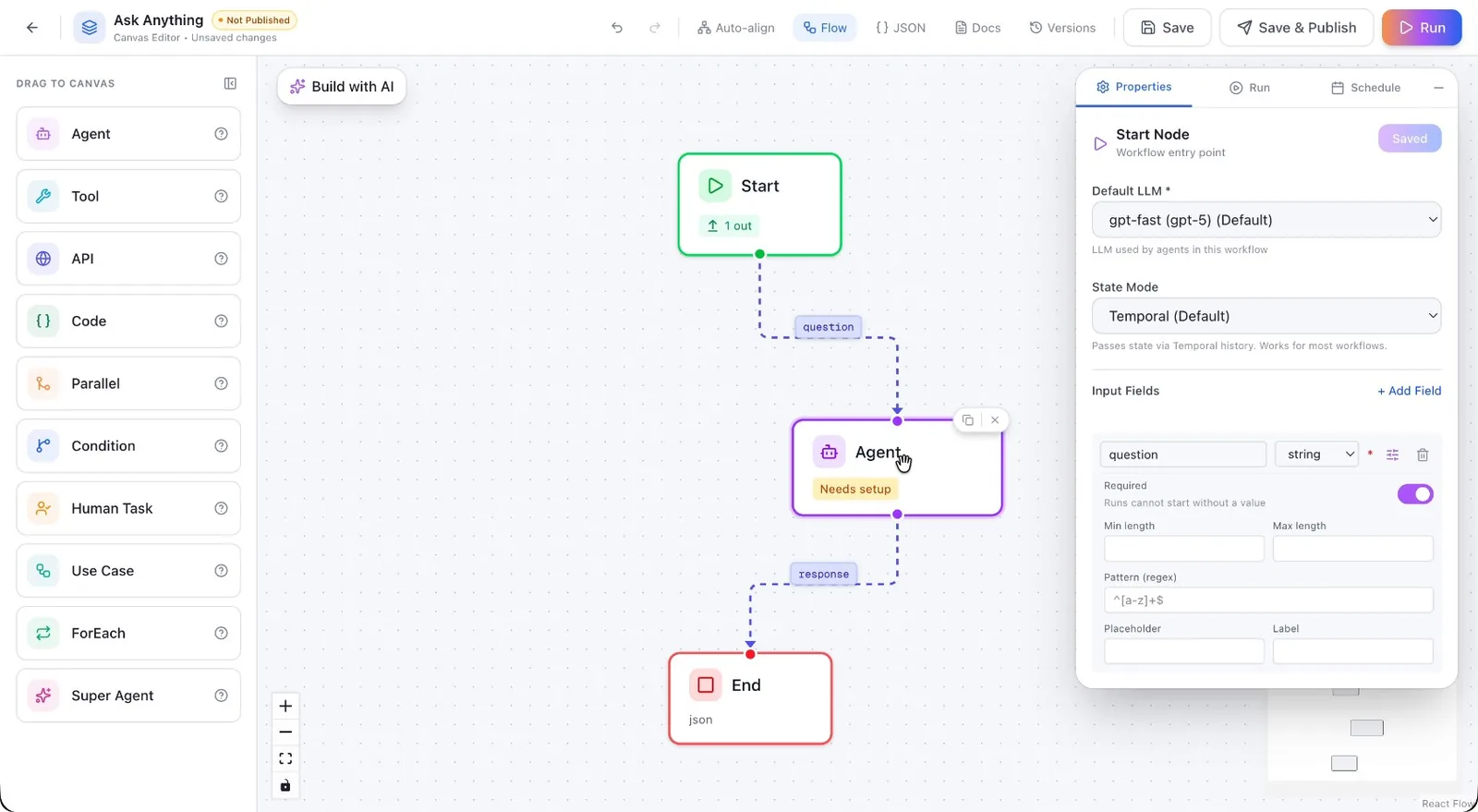Run the workflow
Viewport: 1478px width, 812px height.
pos(1422,28)
